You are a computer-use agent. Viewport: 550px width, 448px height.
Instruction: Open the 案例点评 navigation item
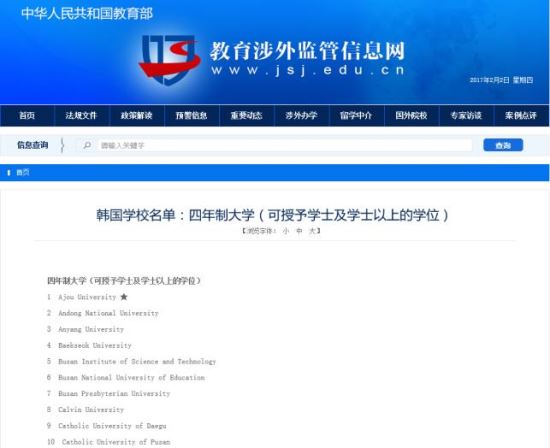(x=521, y=115)
